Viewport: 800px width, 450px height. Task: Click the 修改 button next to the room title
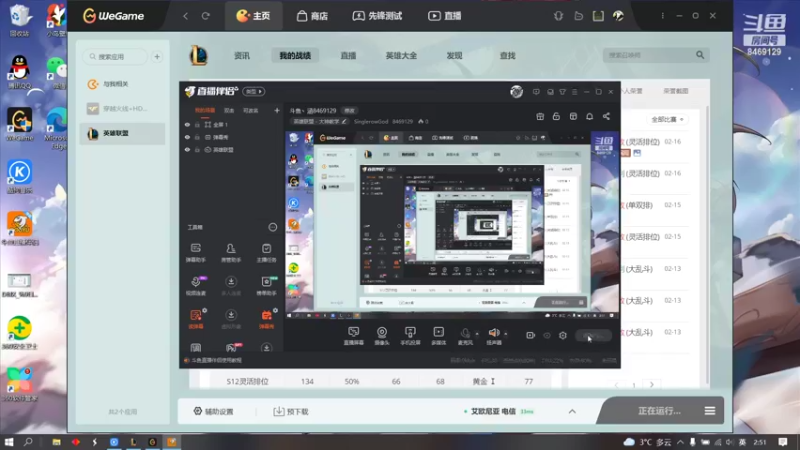point(349,111)
